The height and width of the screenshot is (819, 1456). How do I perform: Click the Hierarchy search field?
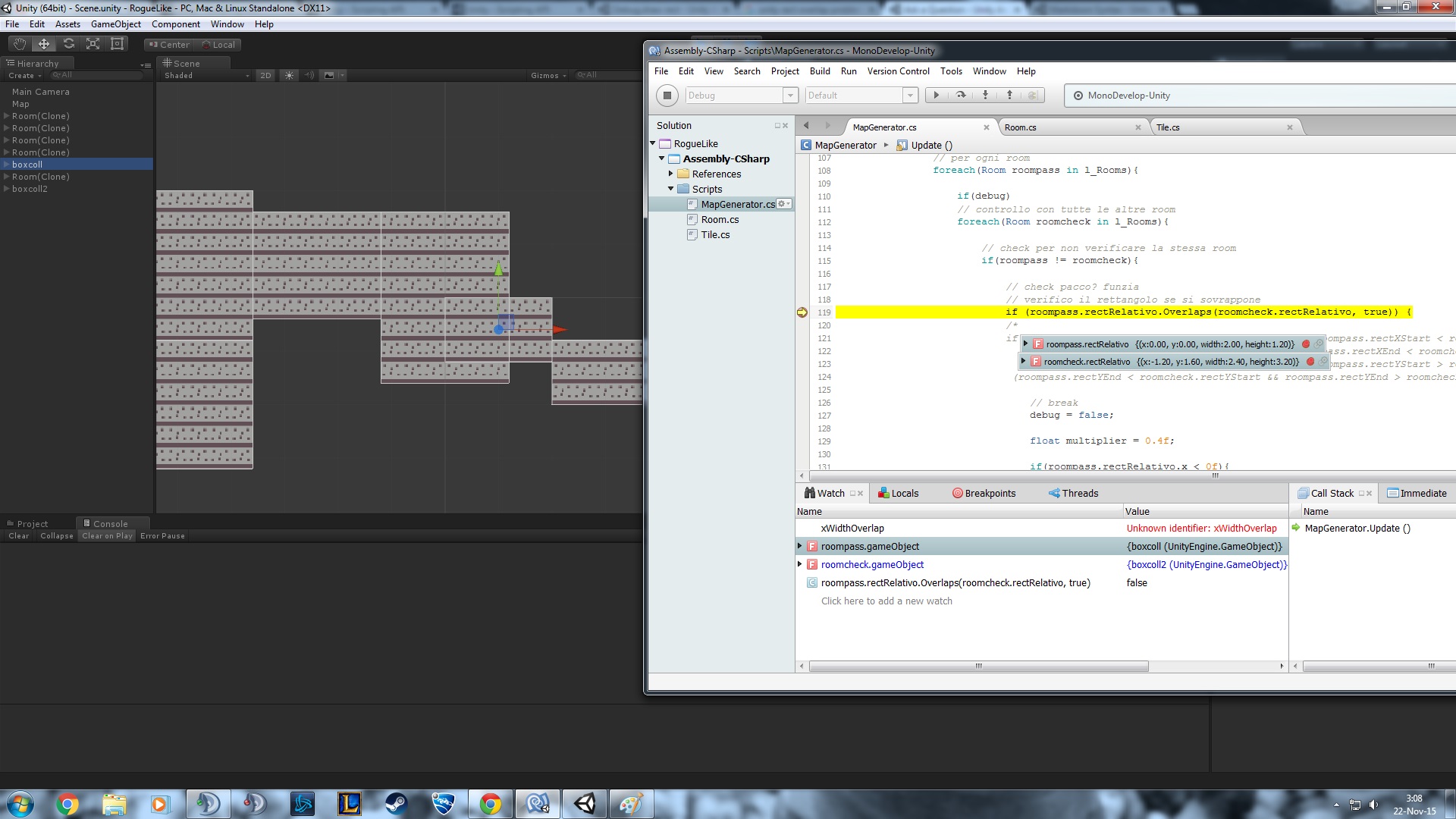(x=96, y=75)
